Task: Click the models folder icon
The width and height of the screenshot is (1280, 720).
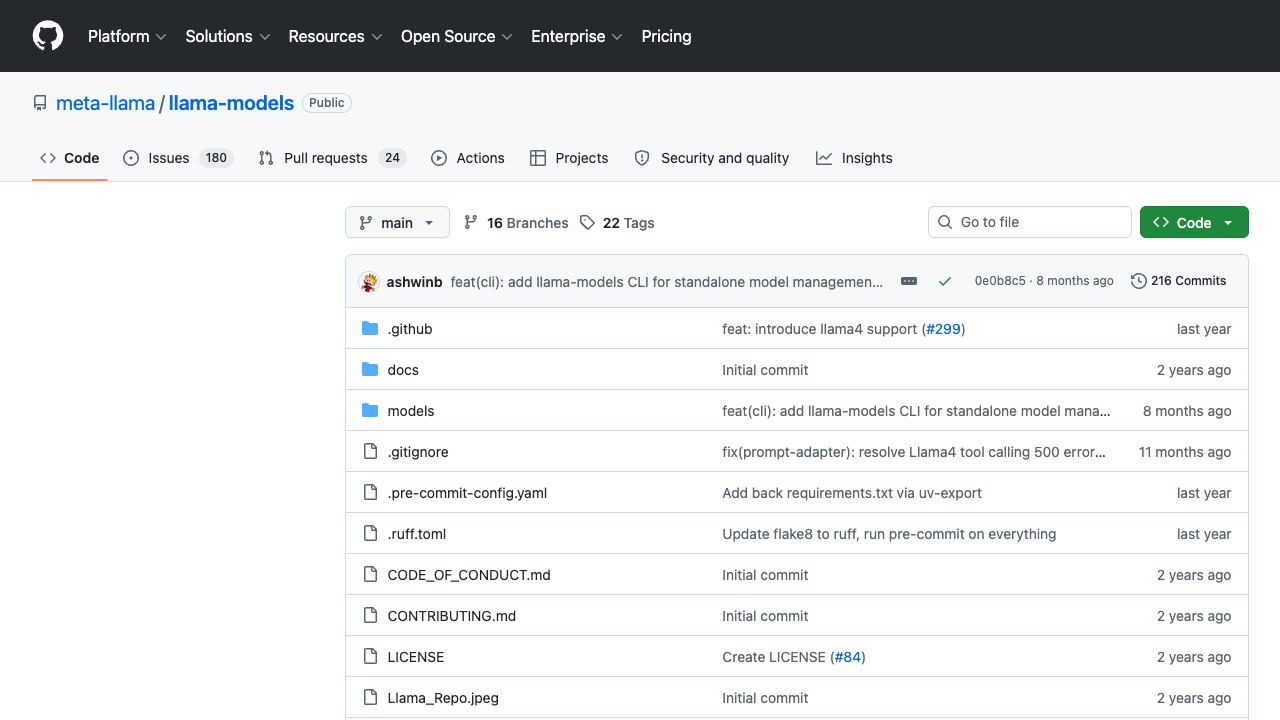Action: tap(370, 411)
